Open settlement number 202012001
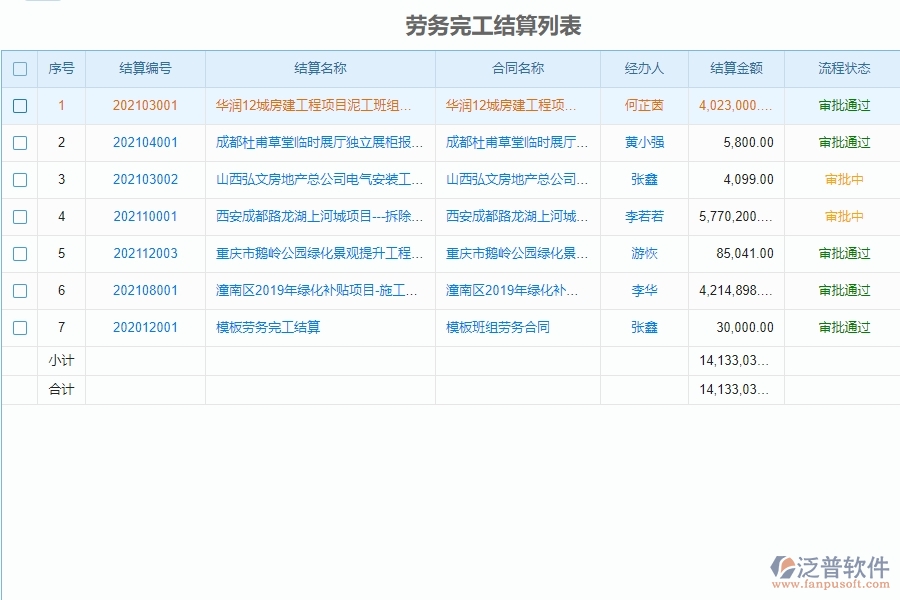 coord(143,327)
